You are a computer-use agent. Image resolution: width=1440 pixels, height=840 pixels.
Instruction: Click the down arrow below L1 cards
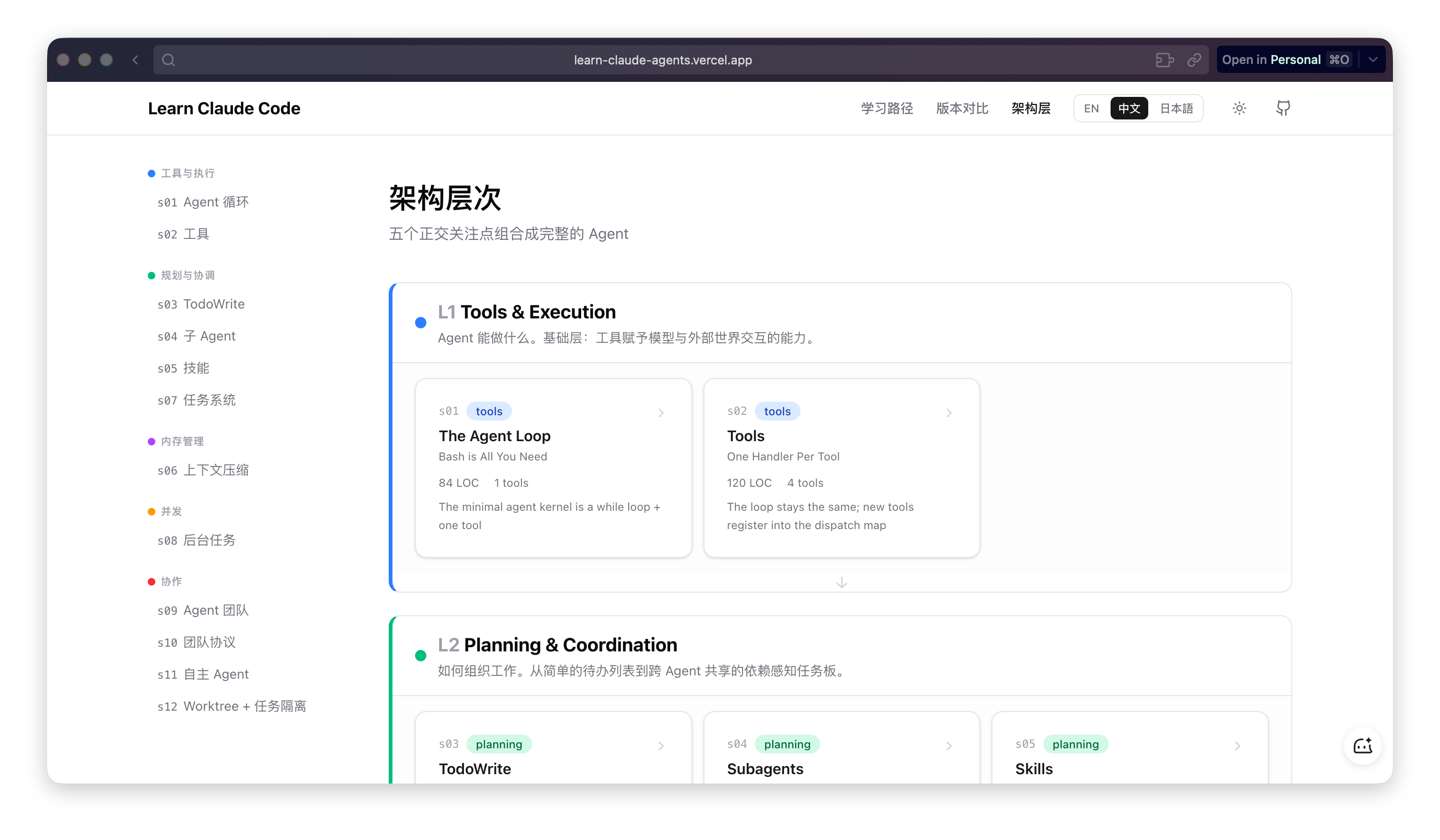pyautogui.click(x=841, y=582)
